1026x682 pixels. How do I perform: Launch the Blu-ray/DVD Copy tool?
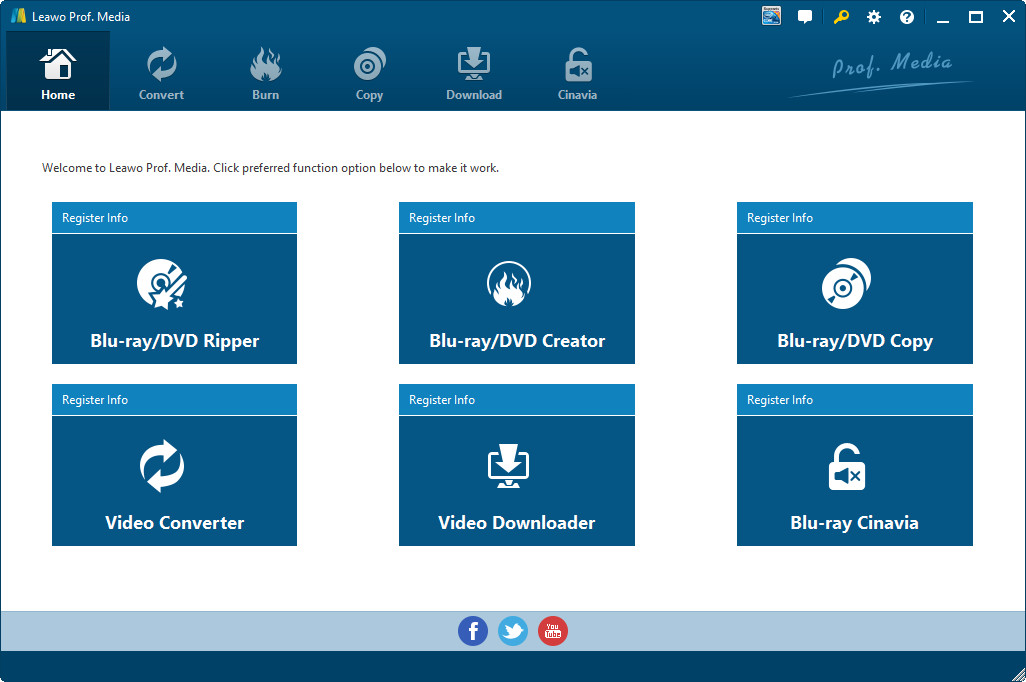click(854, 298)
